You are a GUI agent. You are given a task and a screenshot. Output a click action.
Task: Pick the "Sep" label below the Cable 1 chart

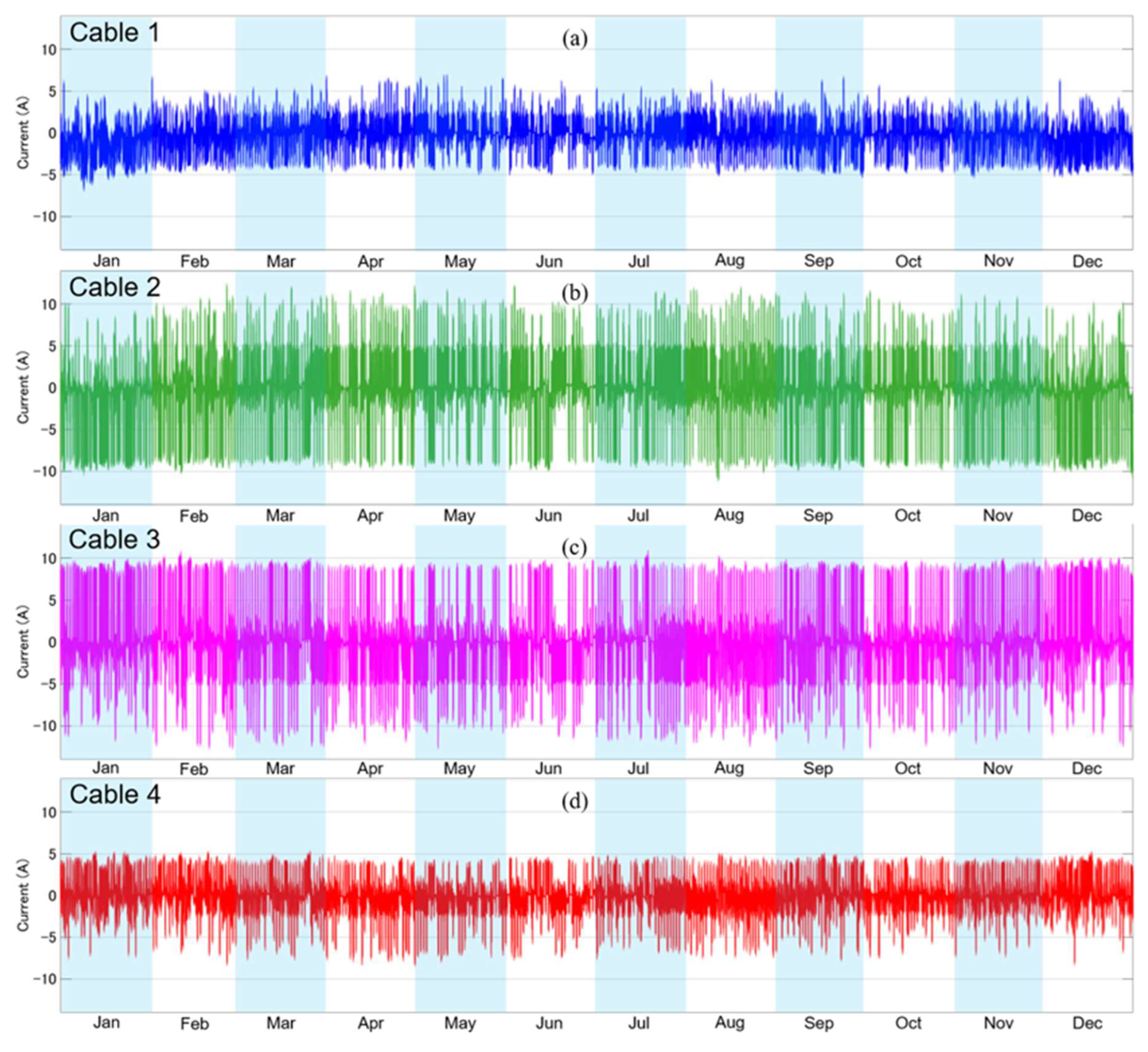[819, 261]
